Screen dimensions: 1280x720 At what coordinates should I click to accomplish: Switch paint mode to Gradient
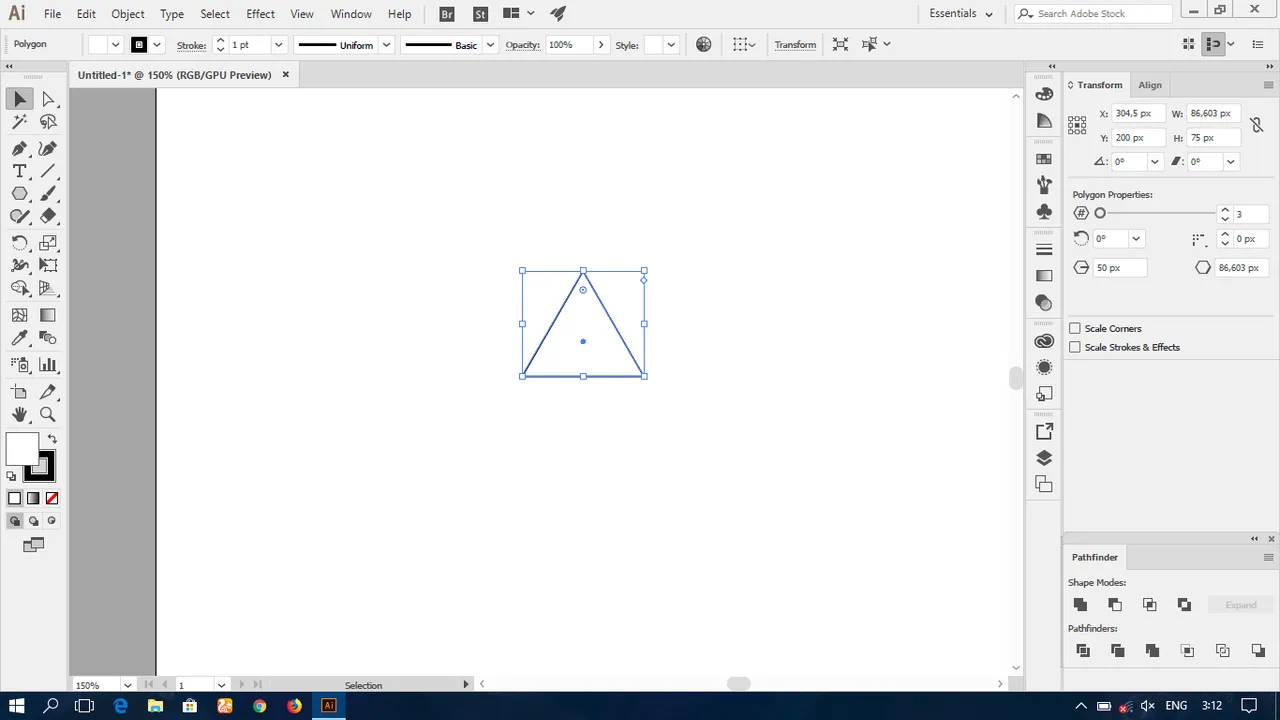(x=33, y=498)
